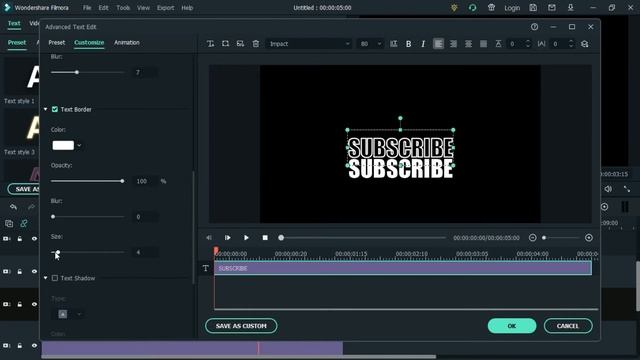
Task: Click the OK button
Action: (512, 326)
